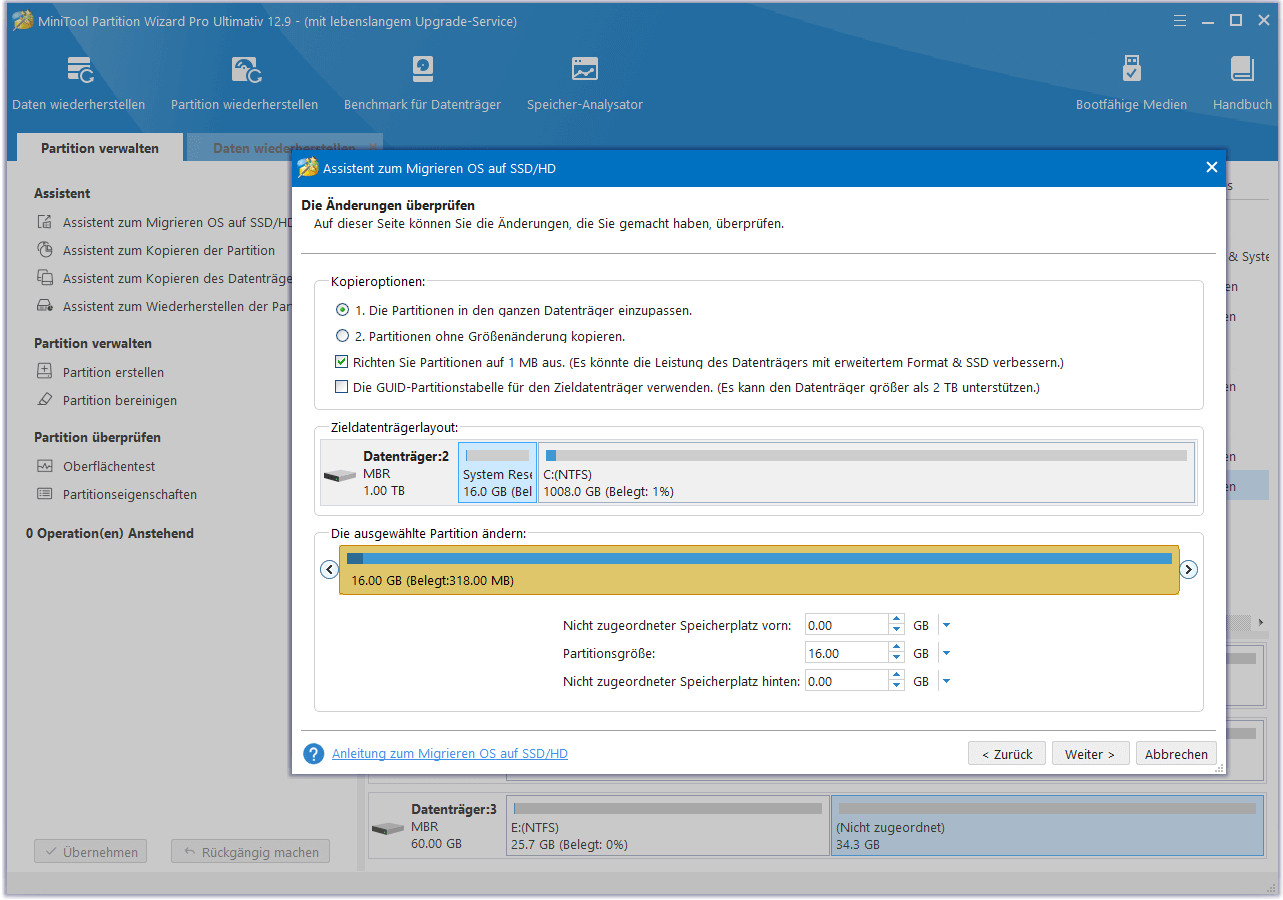Select the C:(NTFS) 1008.0 GB partition block

pos(866,472)
